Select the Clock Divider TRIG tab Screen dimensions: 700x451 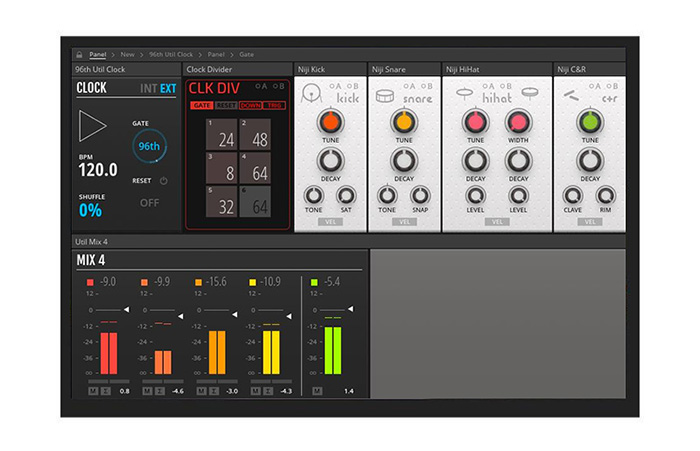pos(274,105)
